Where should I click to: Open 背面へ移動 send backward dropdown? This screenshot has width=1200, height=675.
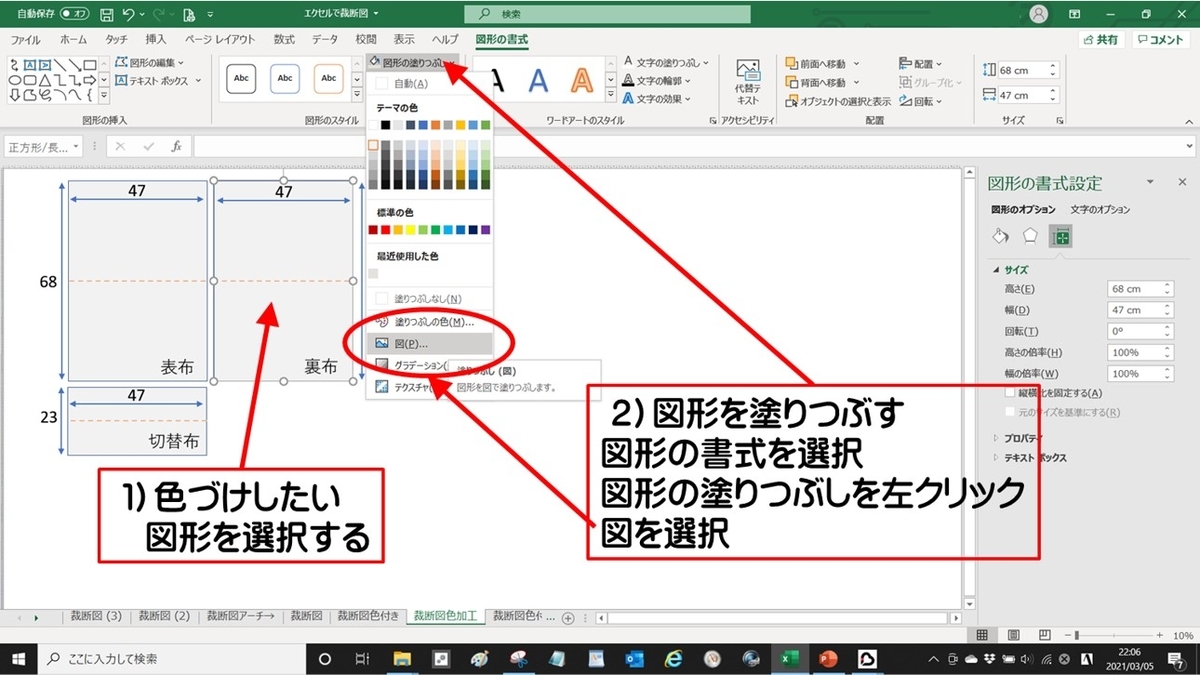coord(822,82)
